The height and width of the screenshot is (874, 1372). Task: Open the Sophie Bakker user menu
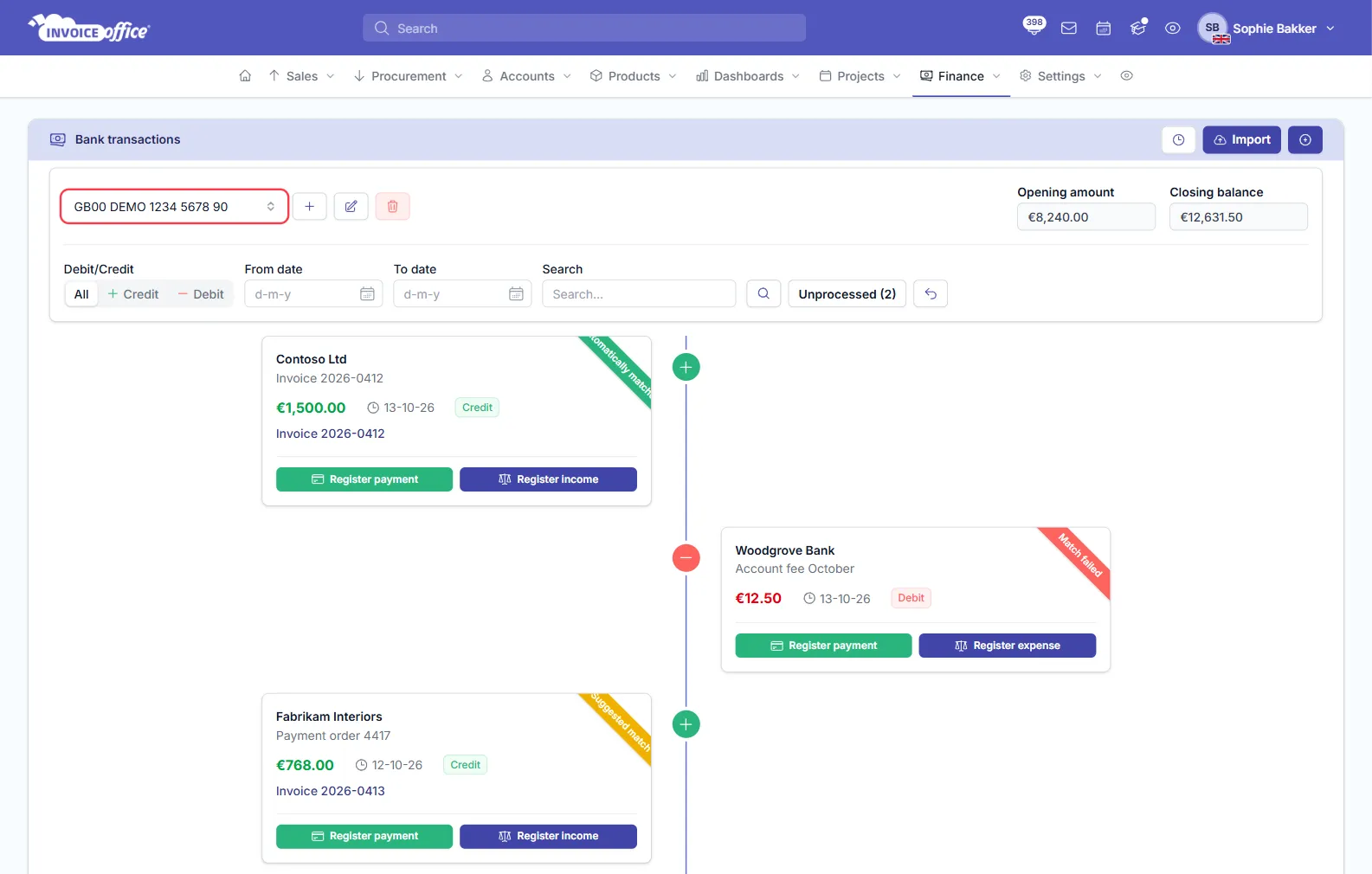(x=1266, y=29)
